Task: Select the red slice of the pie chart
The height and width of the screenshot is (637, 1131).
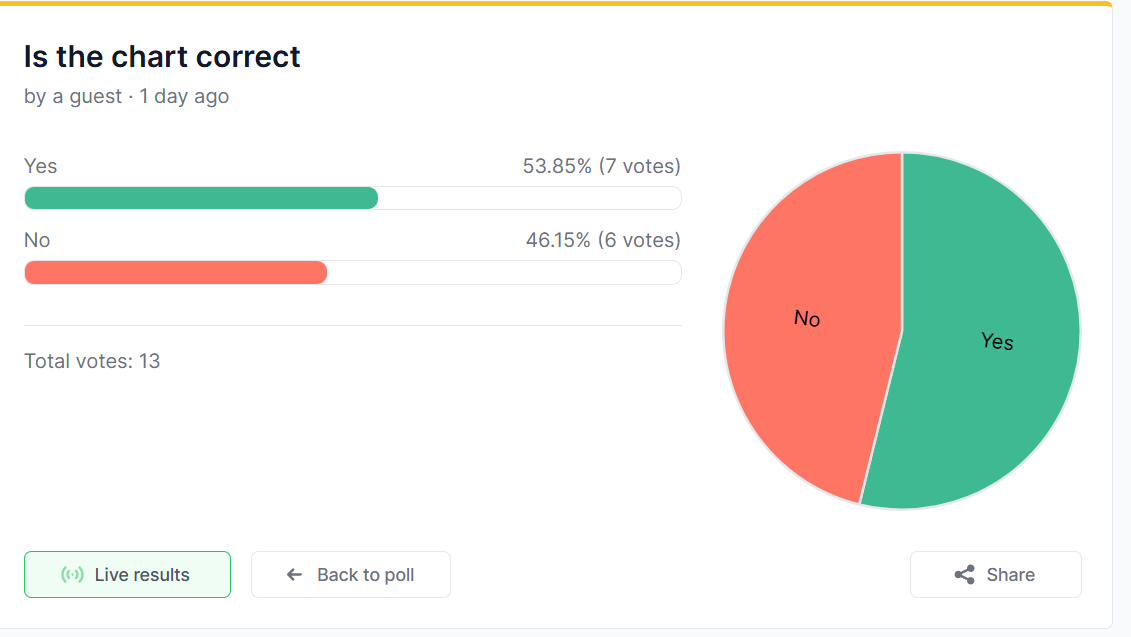Action: pos(800,380)
